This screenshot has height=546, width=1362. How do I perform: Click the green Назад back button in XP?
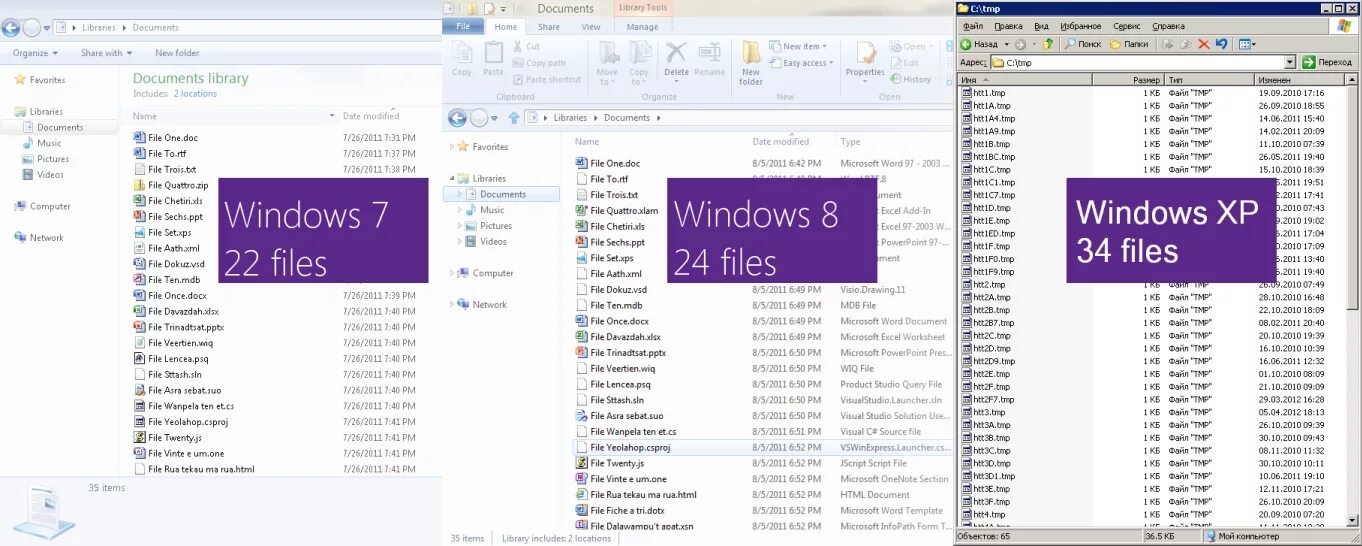click(x=979, y=44)
